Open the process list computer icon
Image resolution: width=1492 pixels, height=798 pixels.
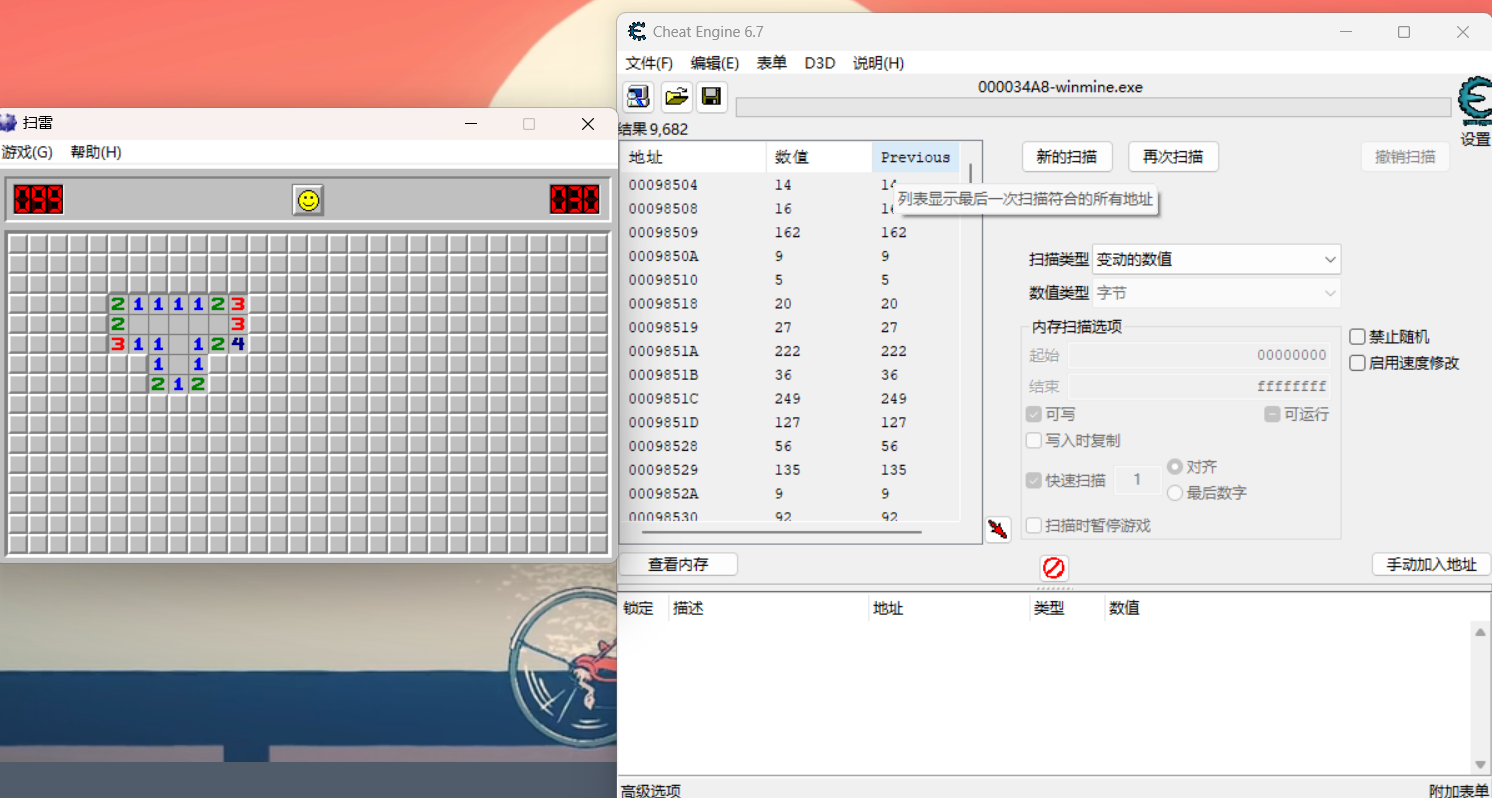point(638,96)
